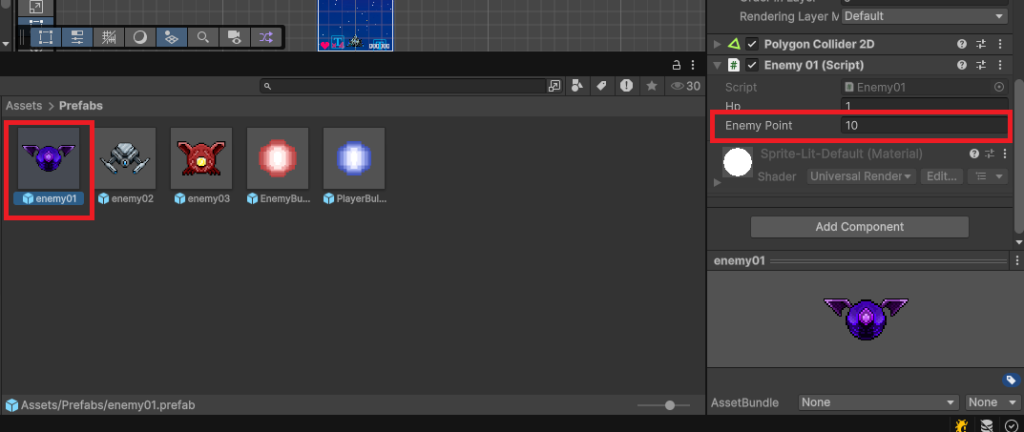
Task: Open Sprite-Lit-Default material three-dot menu
Action: point(1004,154)
